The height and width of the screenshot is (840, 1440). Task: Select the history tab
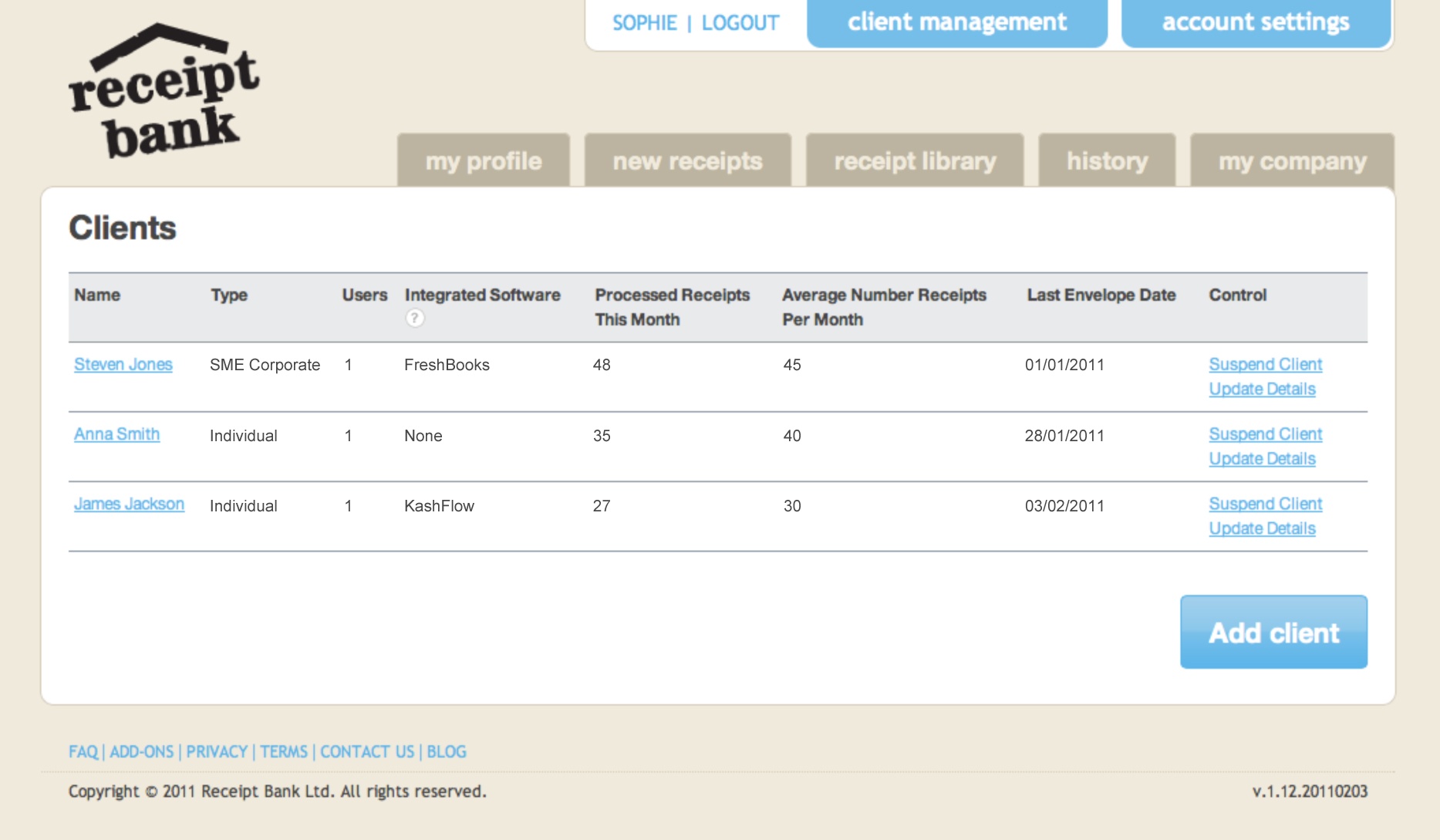tap(1107, 161)
